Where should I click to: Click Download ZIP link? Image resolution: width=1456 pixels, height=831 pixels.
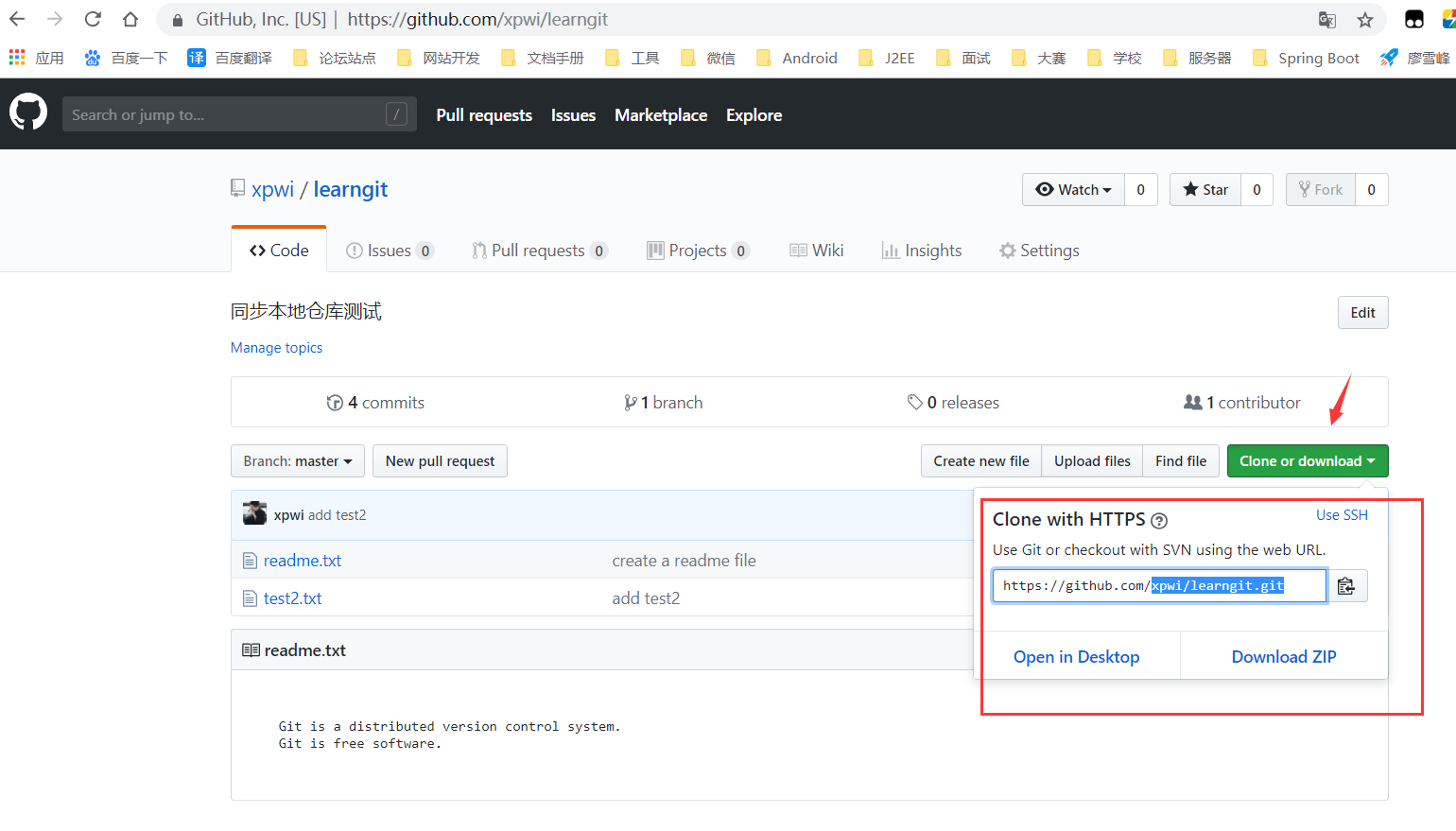[x=1284, y=656]
